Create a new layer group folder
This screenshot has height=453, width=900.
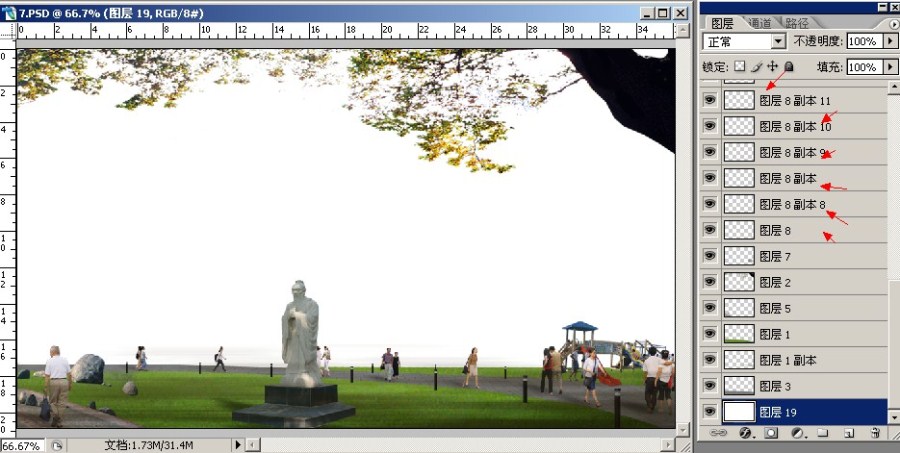[823, 433]
